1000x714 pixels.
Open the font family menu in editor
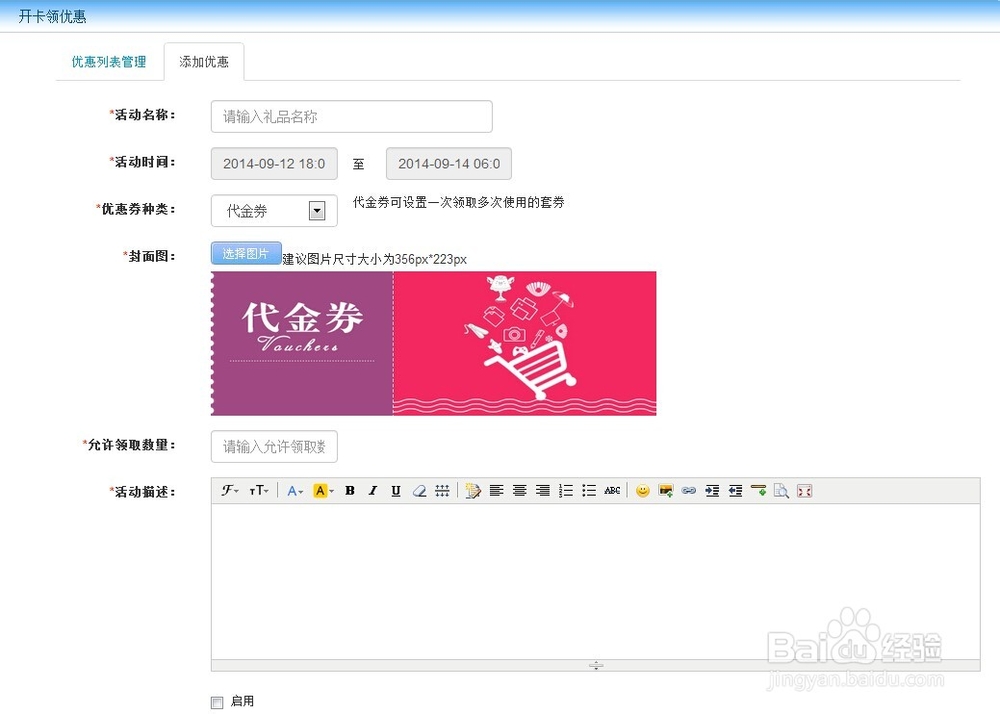coord(230,491)
